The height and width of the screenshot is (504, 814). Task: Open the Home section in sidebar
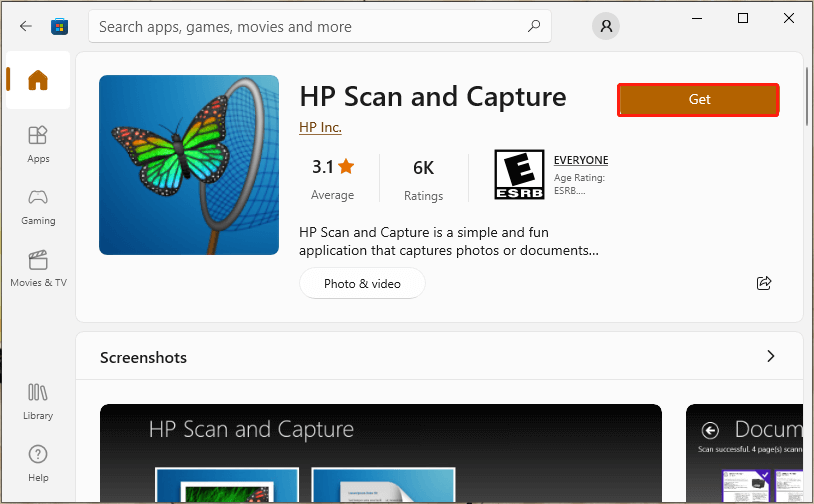(38, 80)
